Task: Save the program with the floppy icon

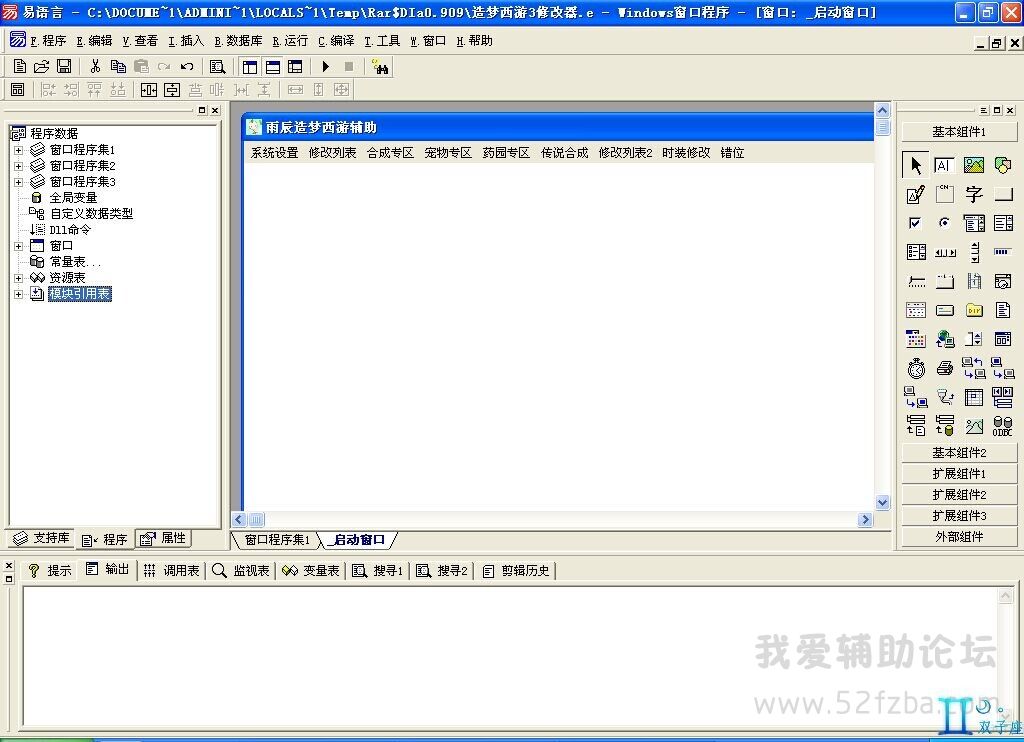Action: [x=64, y=66]
